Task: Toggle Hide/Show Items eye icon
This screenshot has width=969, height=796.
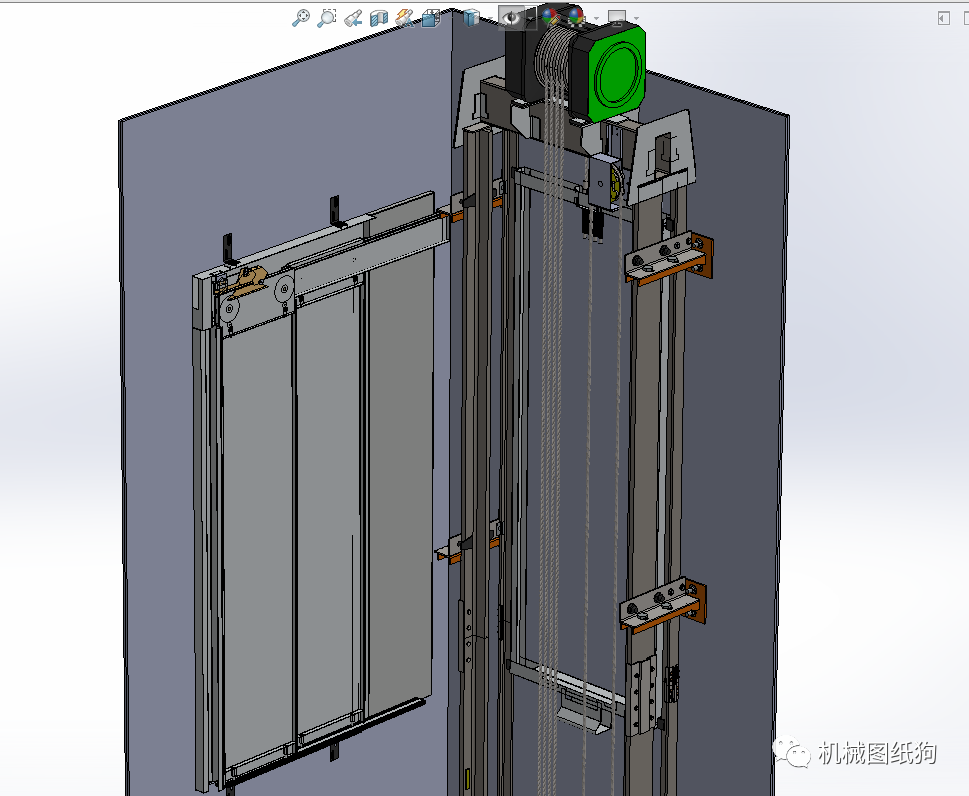Action: pos(512,18)
